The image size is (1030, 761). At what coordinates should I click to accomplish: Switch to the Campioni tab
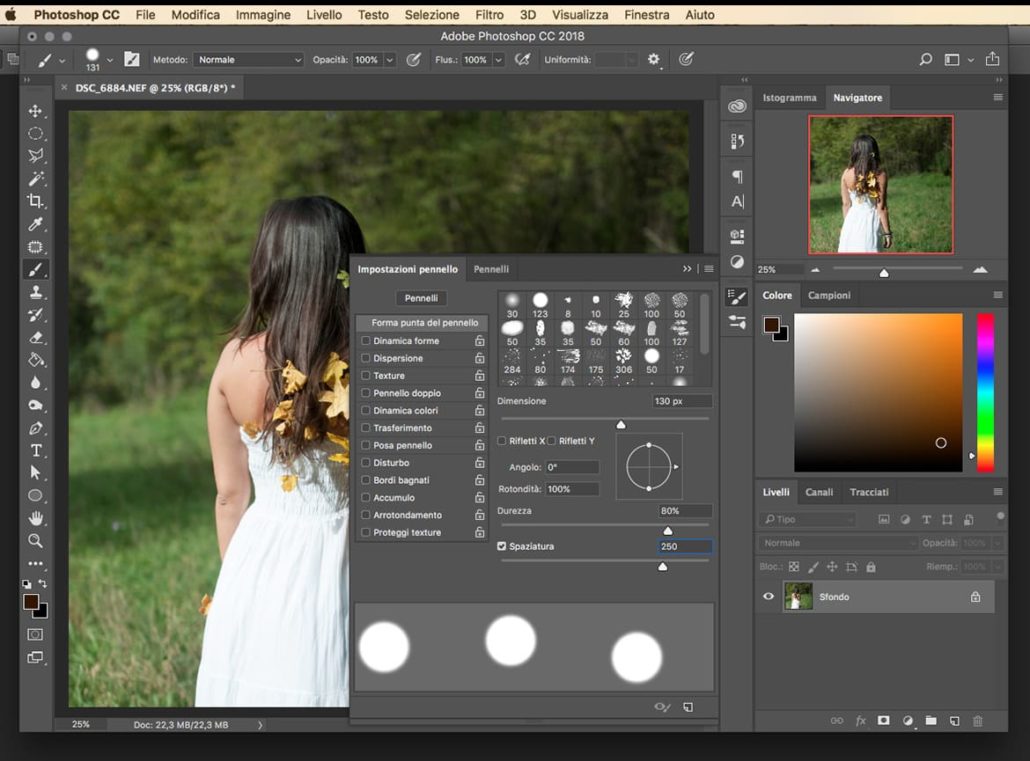829,295
